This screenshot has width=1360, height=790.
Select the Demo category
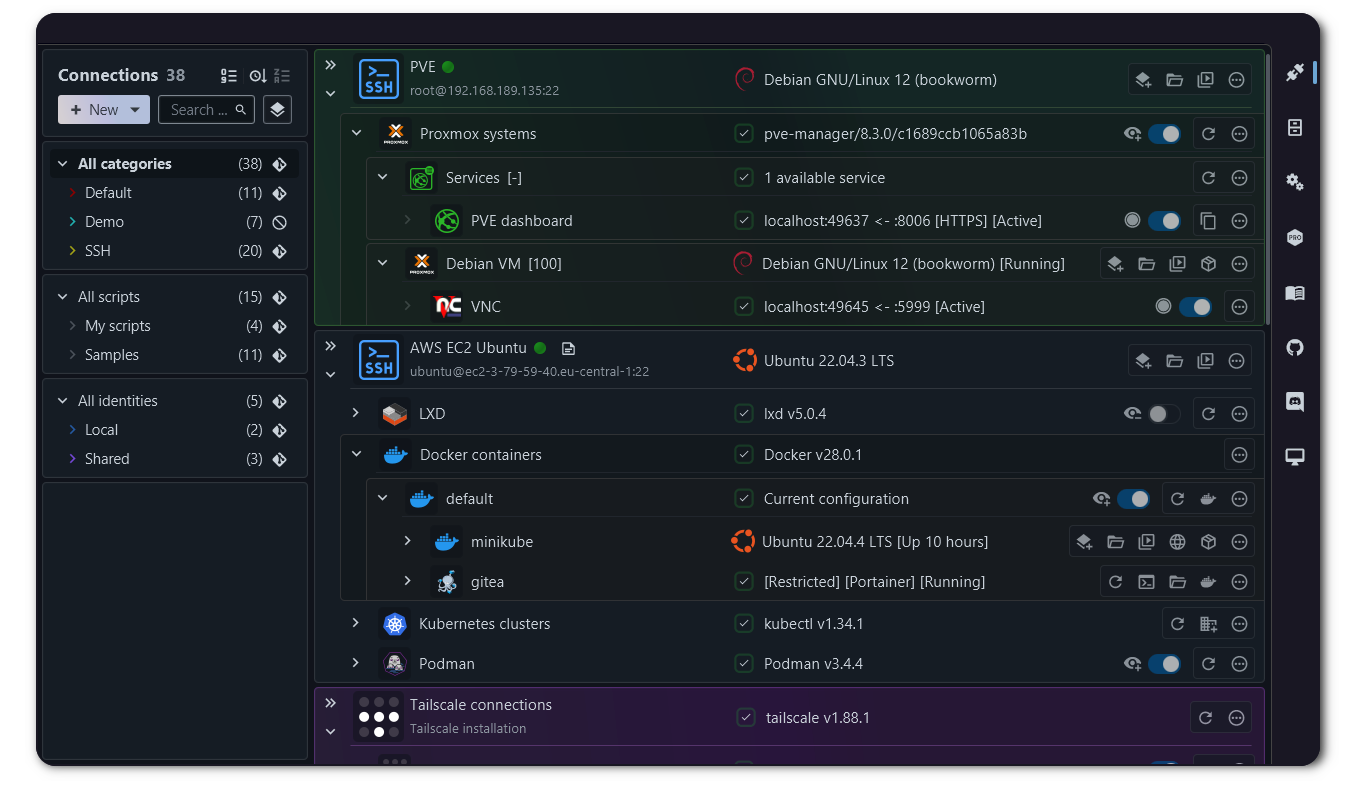(105, 222)
